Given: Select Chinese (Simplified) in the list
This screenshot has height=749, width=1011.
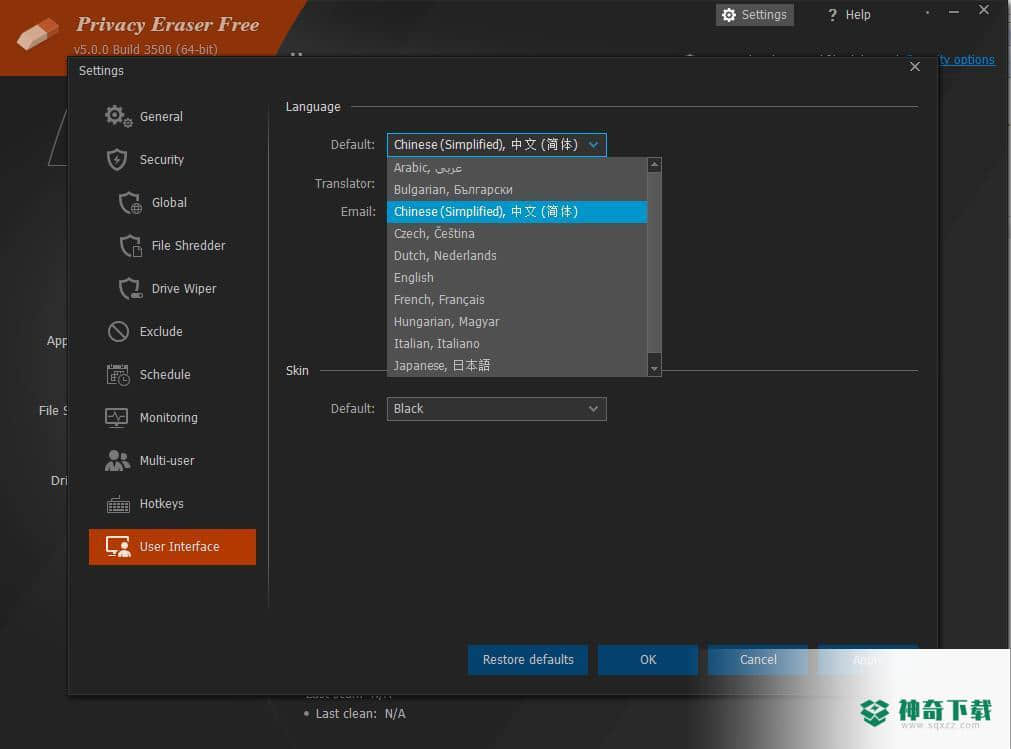Looking at the screenshot, I should pos(517,211).
